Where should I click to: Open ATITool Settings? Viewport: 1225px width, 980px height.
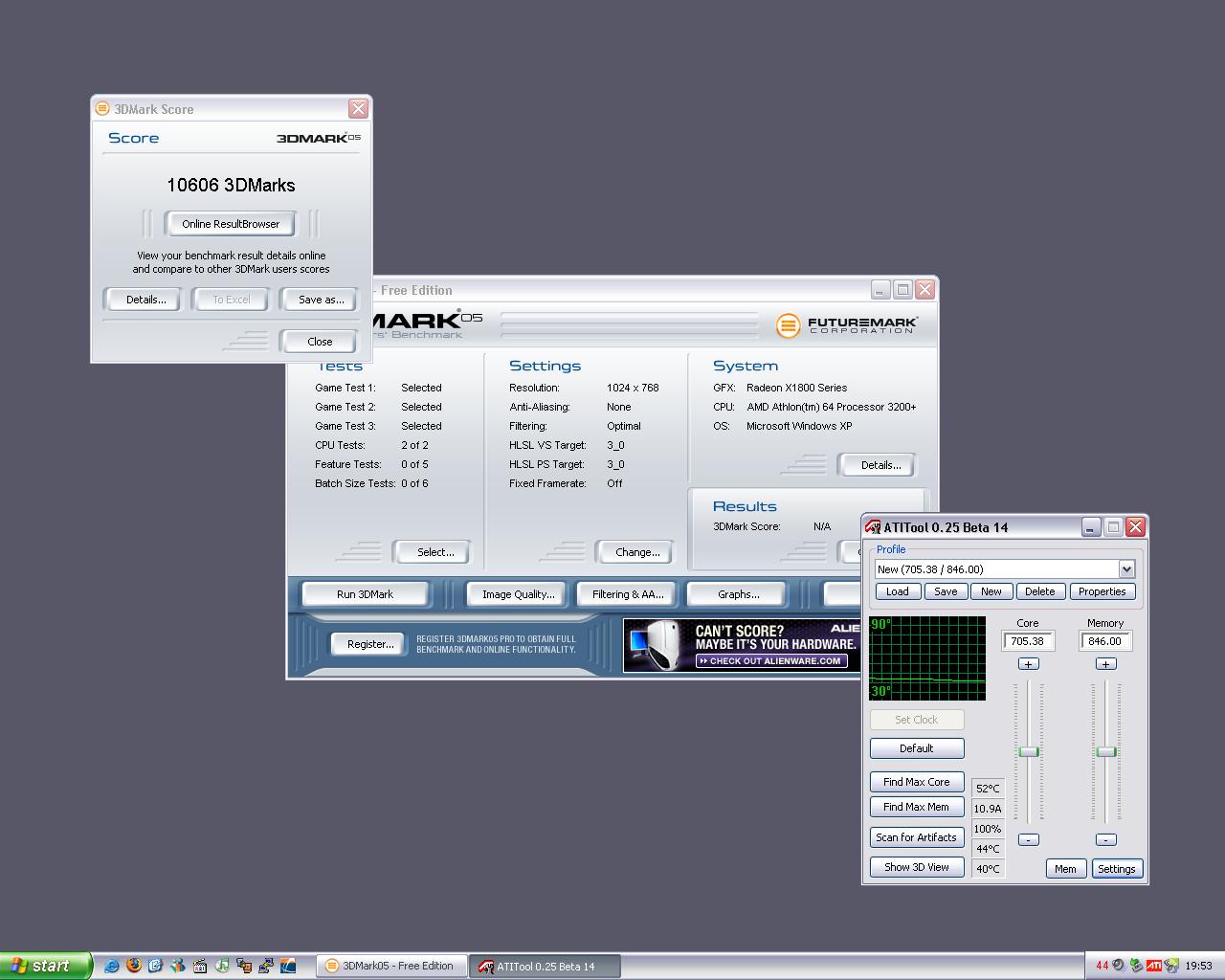click(1116, 869)
